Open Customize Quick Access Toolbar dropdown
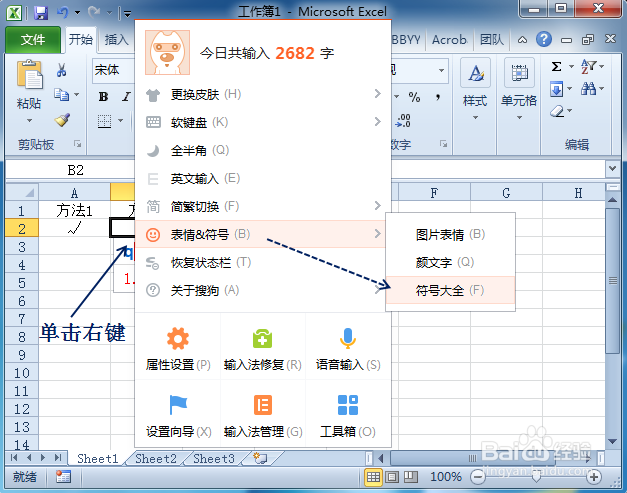 pyautogui.click(x=128, y=14)
